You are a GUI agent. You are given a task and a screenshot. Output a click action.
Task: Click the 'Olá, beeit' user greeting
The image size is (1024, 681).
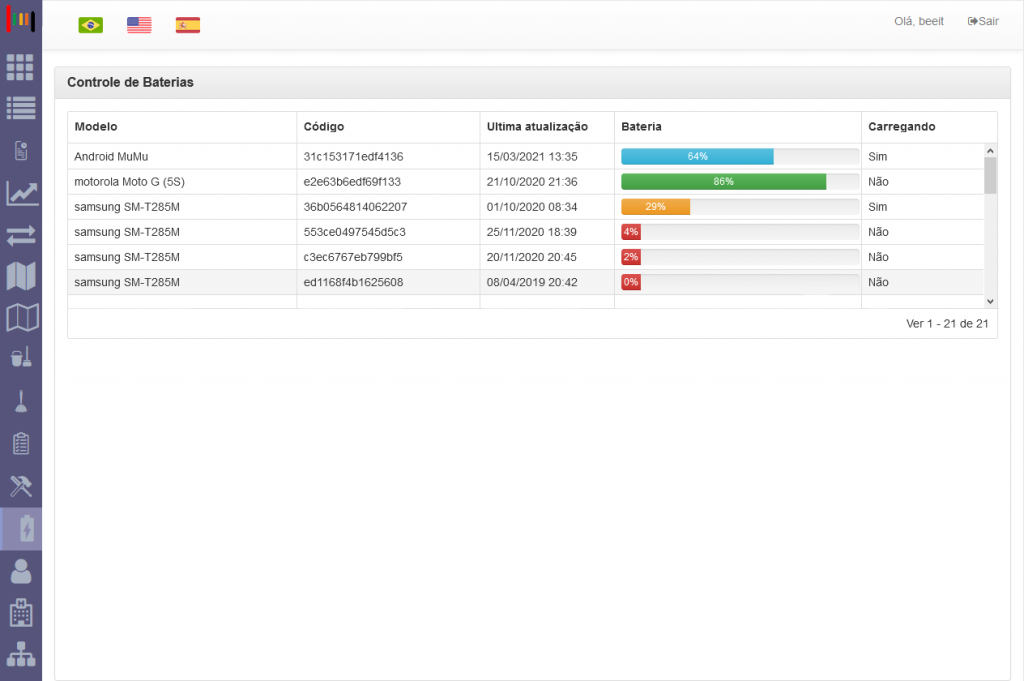(919, 21)
